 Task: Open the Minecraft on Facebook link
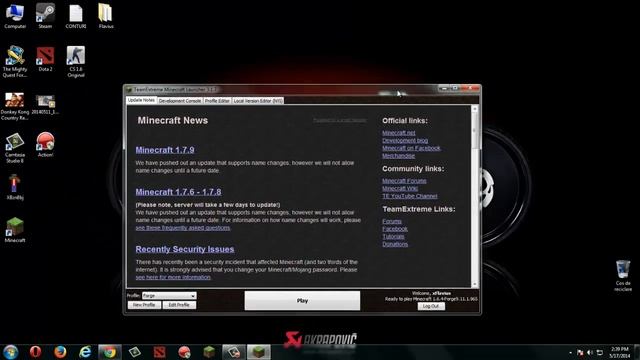(x=411, y=148)
